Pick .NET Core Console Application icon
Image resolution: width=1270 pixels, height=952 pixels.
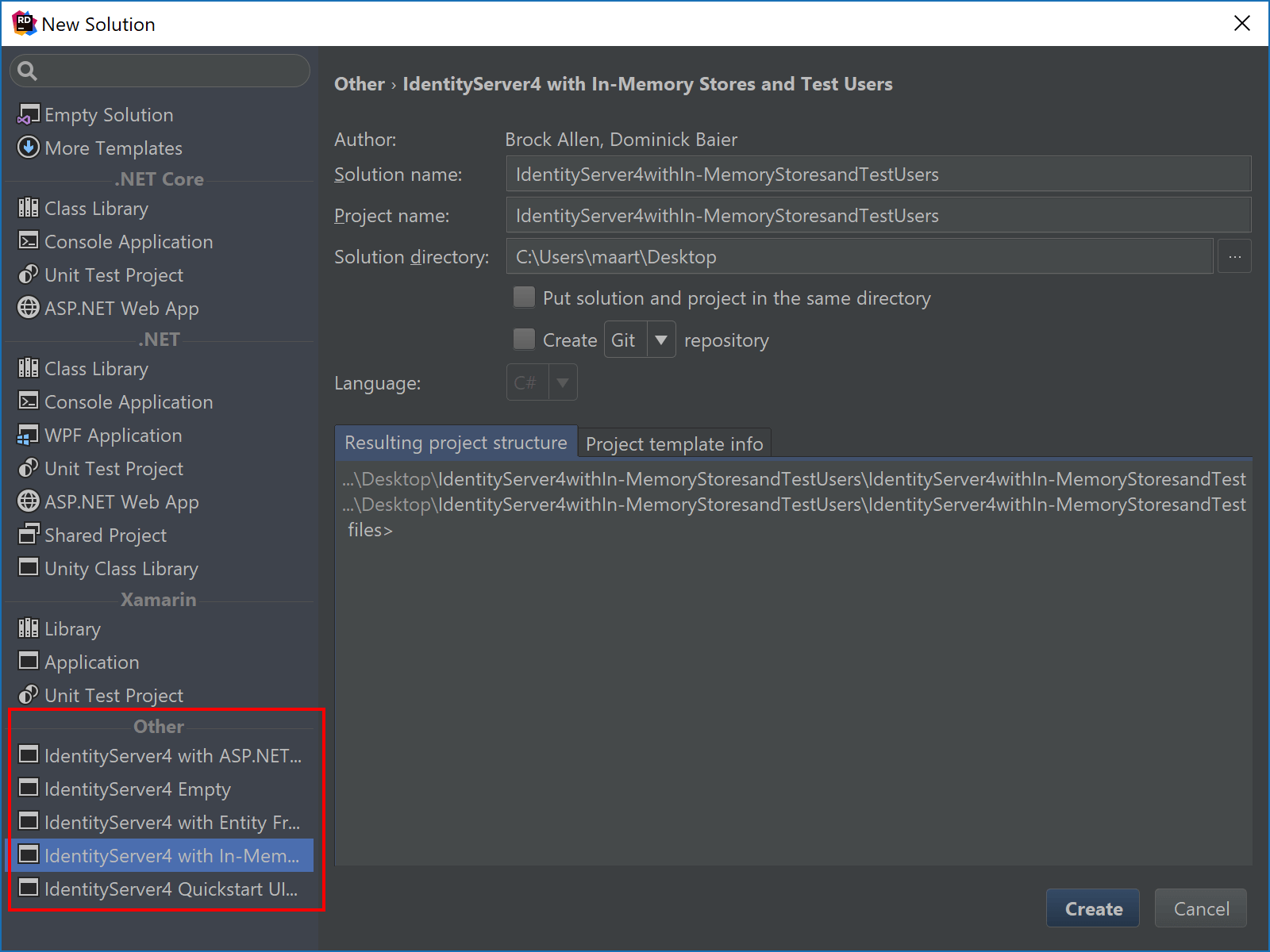tap(29, 241)
